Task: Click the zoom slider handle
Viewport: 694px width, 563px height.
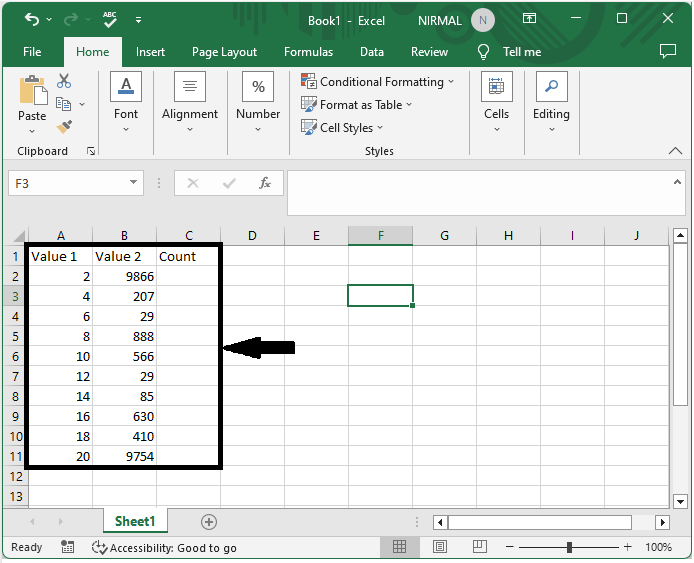Action: click(569, 547)
